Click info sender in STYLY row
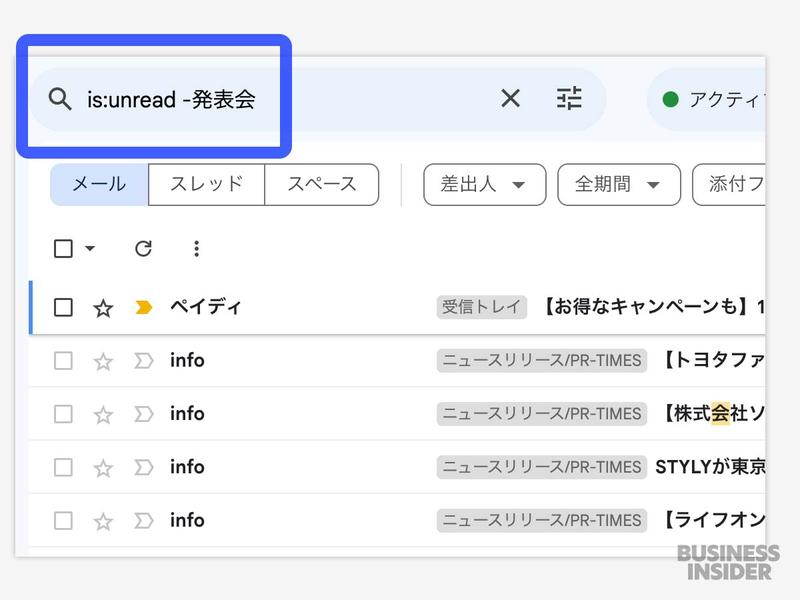Screen dimensions: 800x600 pos(187,466)
